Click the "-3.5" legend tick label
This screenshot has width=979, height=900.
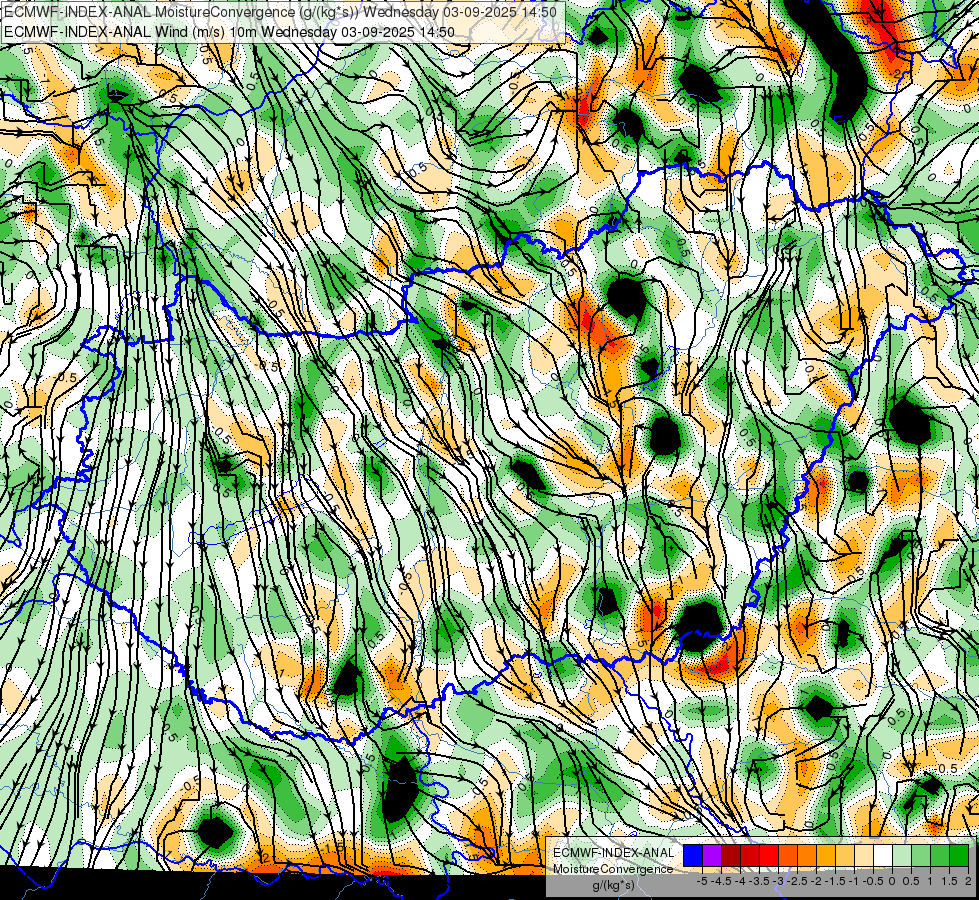click(759, 881)
